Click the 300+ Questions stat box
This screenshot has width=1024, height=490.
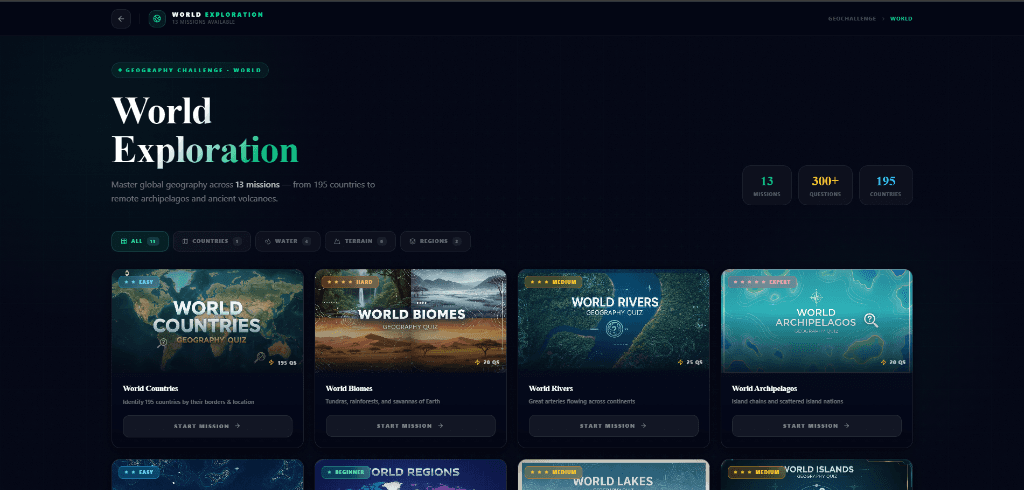point(825,185)
